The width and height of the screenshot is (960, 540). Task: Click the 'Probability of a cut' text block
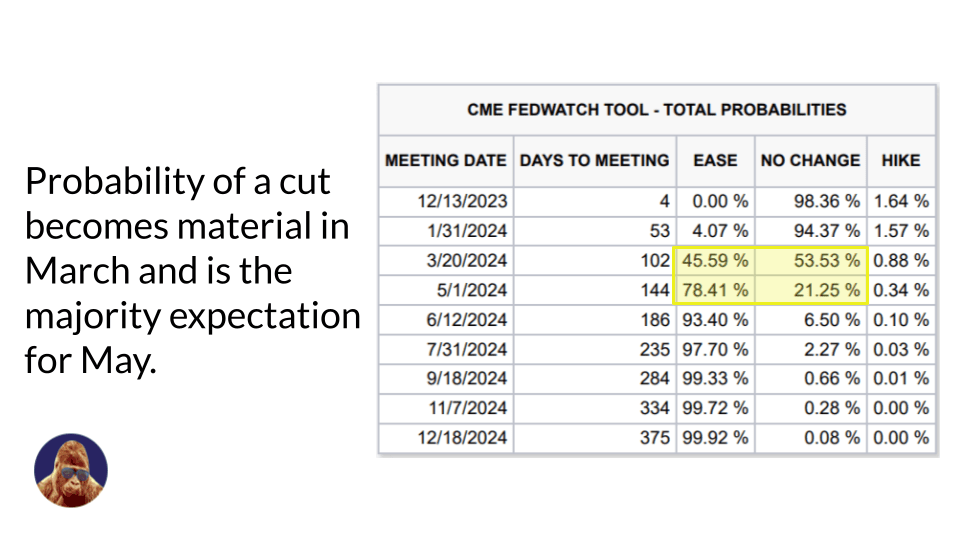click(190, 270)
